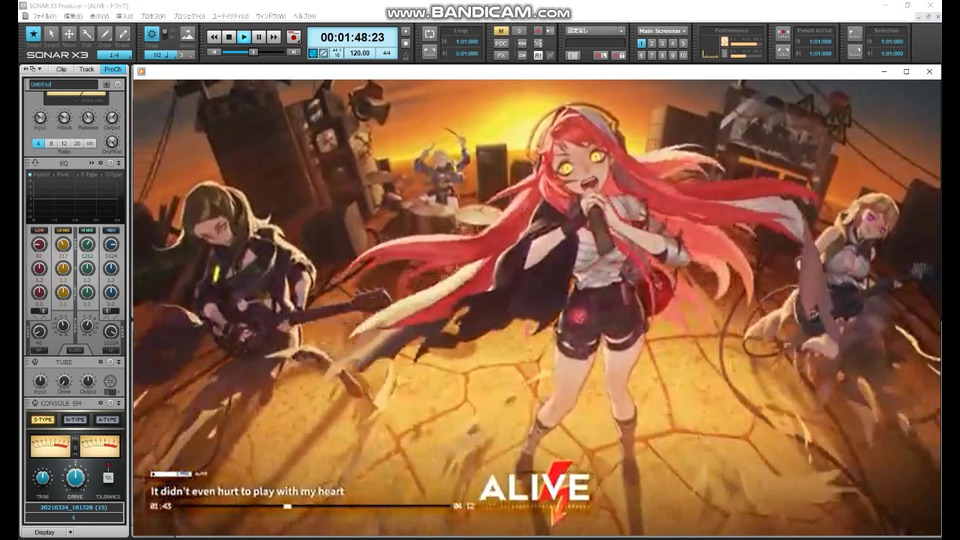960x540 pixels.
Task: Select A-TYPE console emulation
Action: [107, 420]
